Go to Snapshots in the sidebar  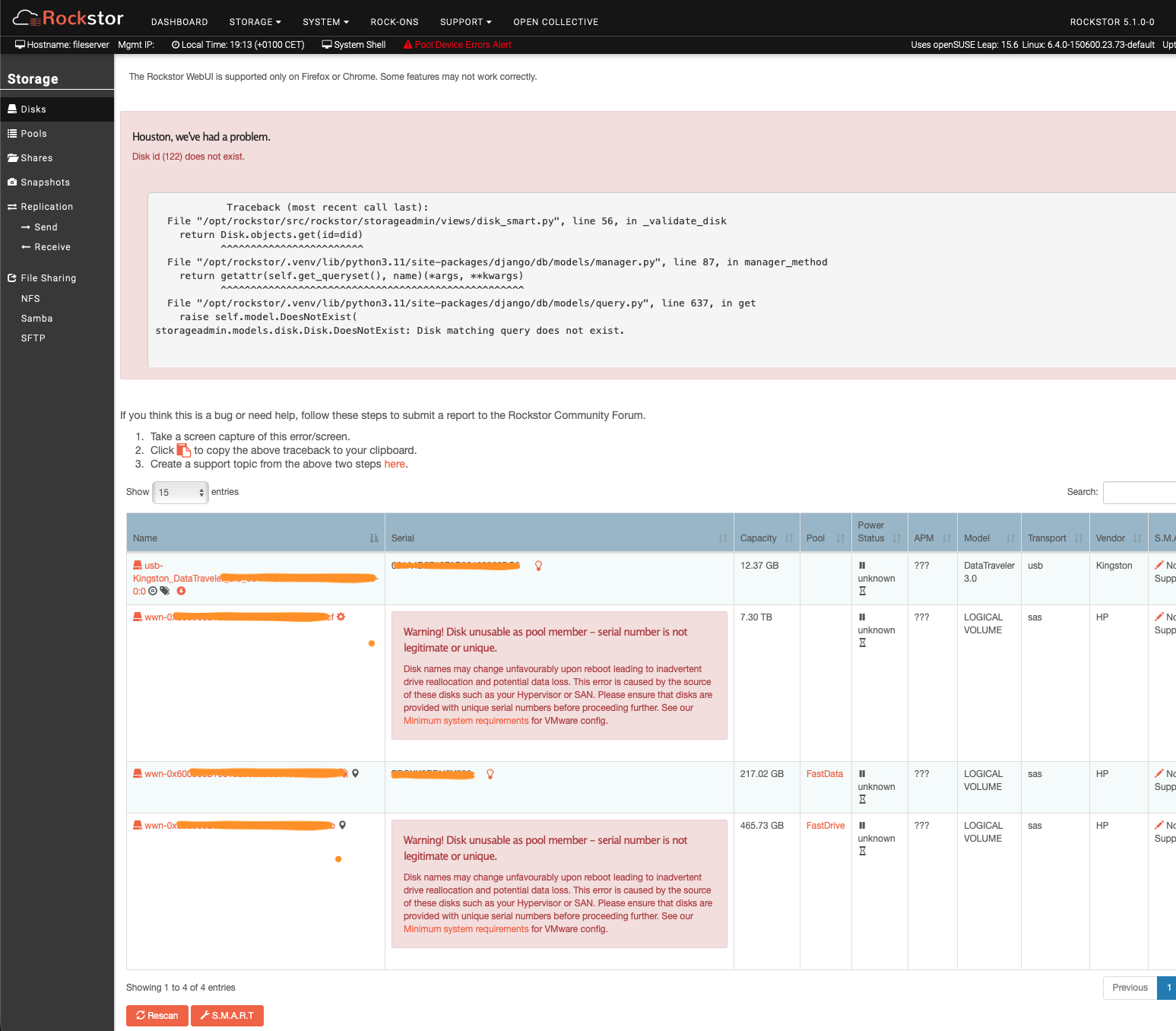coord(45,182)
